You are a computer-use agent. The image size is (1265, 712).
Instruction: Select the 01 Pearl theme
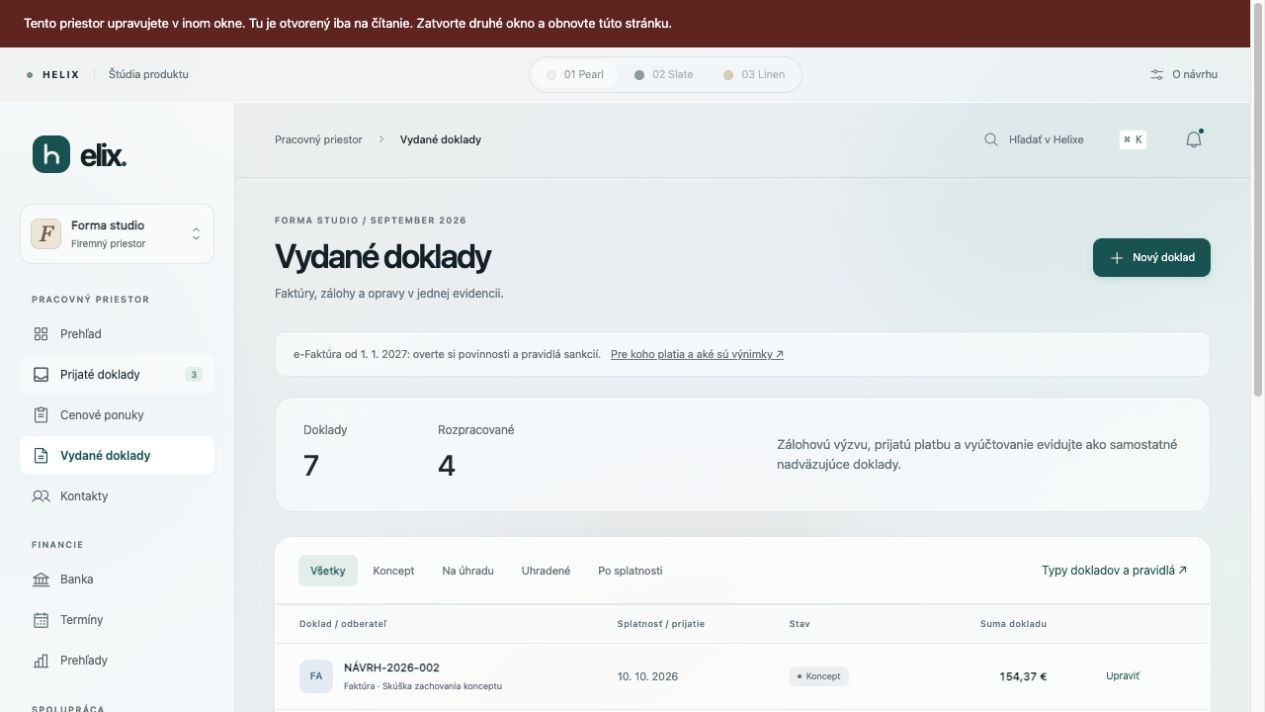point(575,75)
